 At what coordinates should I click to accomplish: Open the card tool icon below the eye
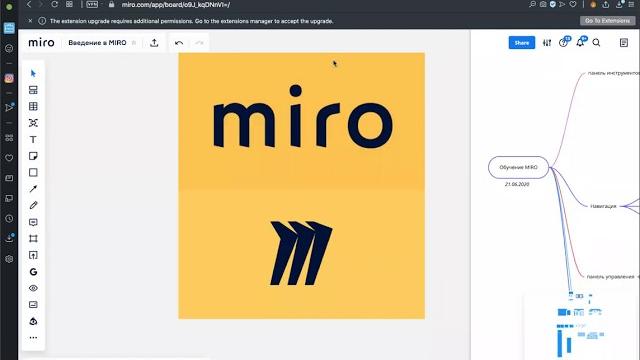pyautogui.click(x=33, y=304)
